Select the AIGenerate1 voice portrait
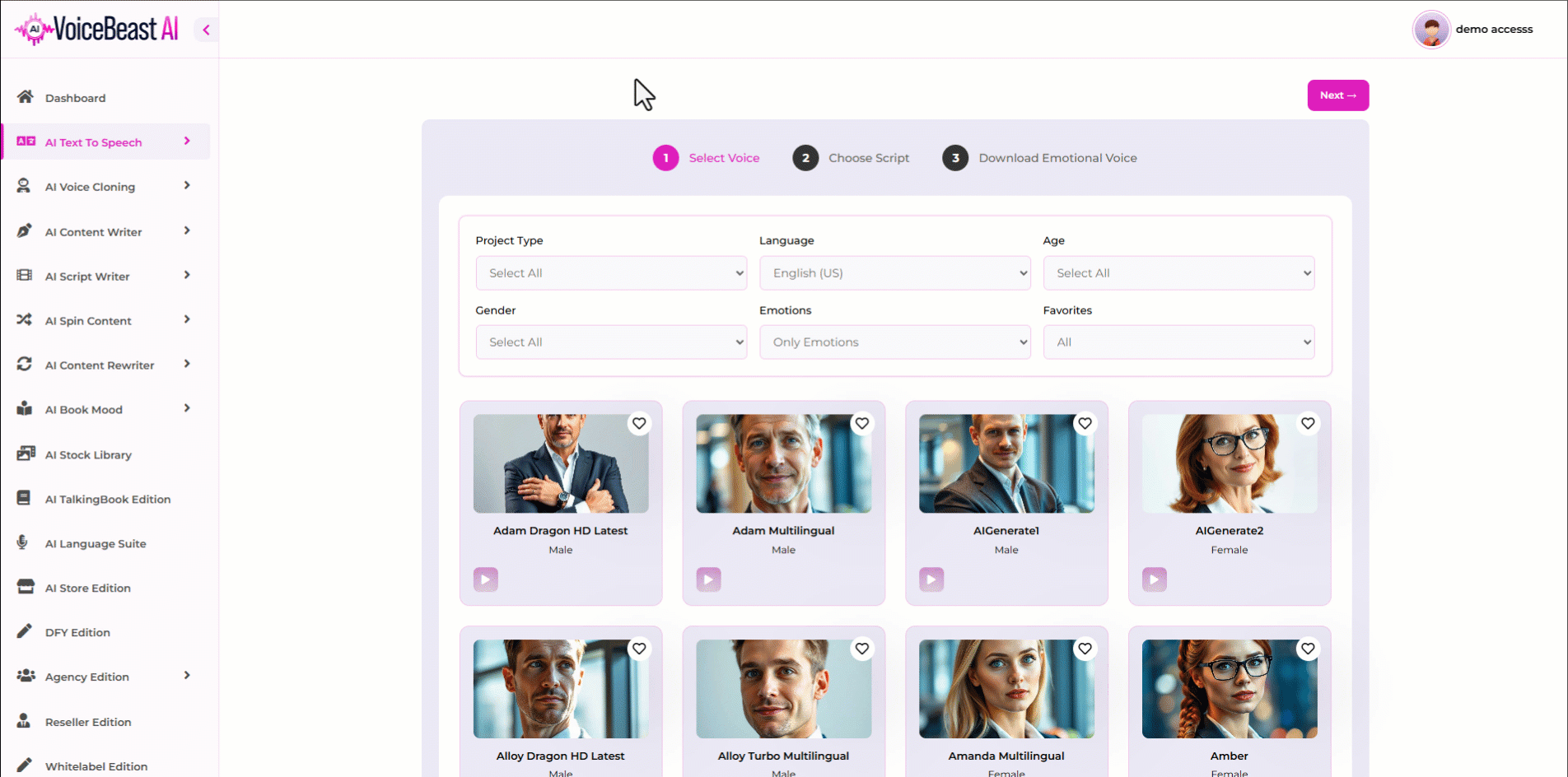This screenshot has height=777, width=1568. point(1006,463)
